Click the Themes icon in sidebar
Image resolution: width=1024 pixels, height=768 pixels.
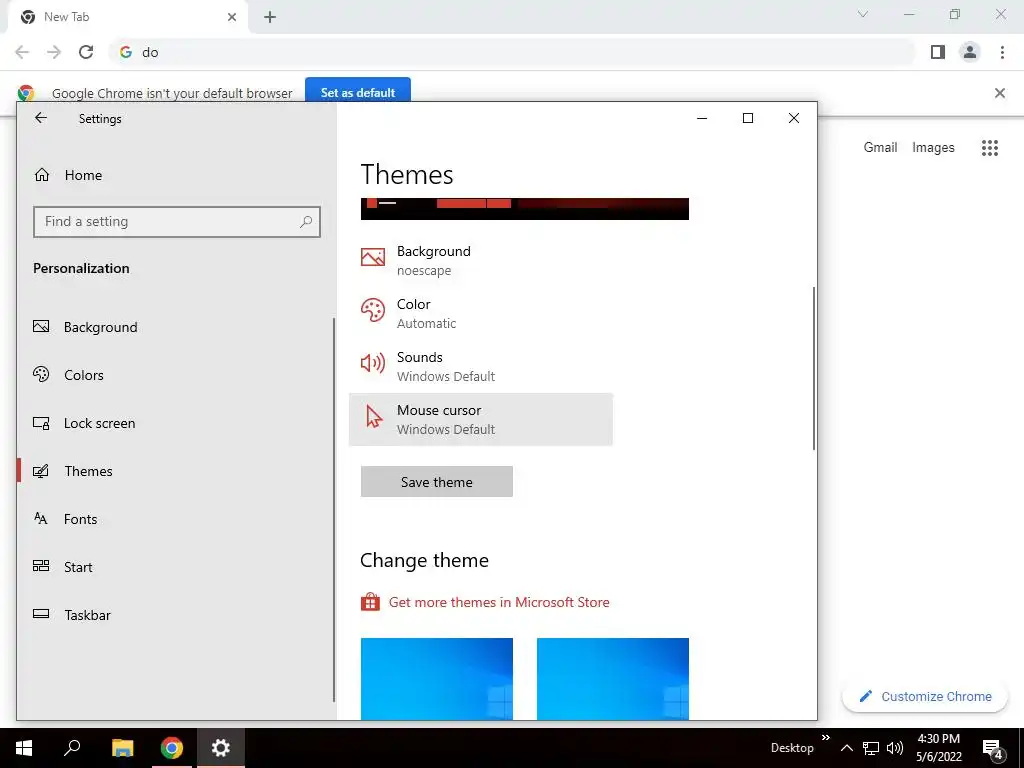(x=41, y=471)
